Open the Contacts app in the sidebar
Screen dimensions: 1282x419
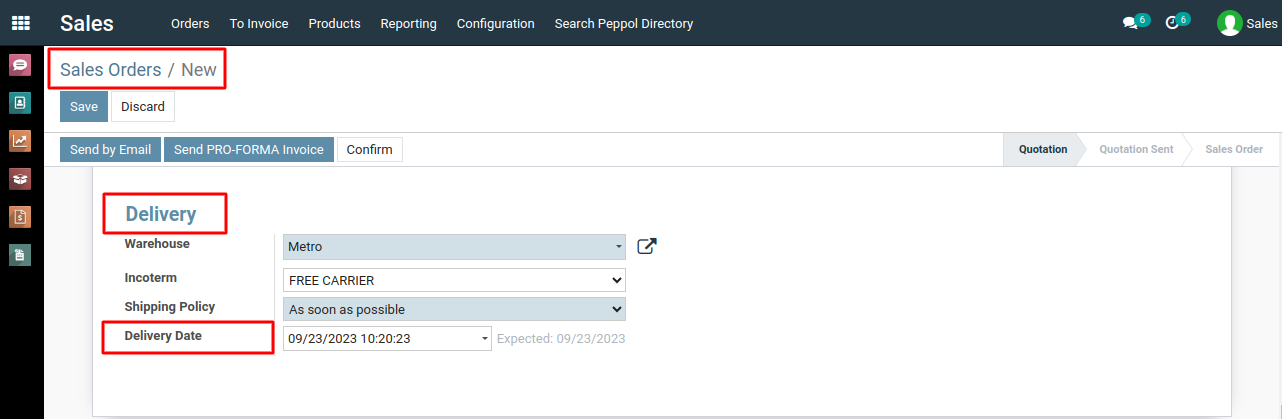pyautogui.click(x=20, y=103)
